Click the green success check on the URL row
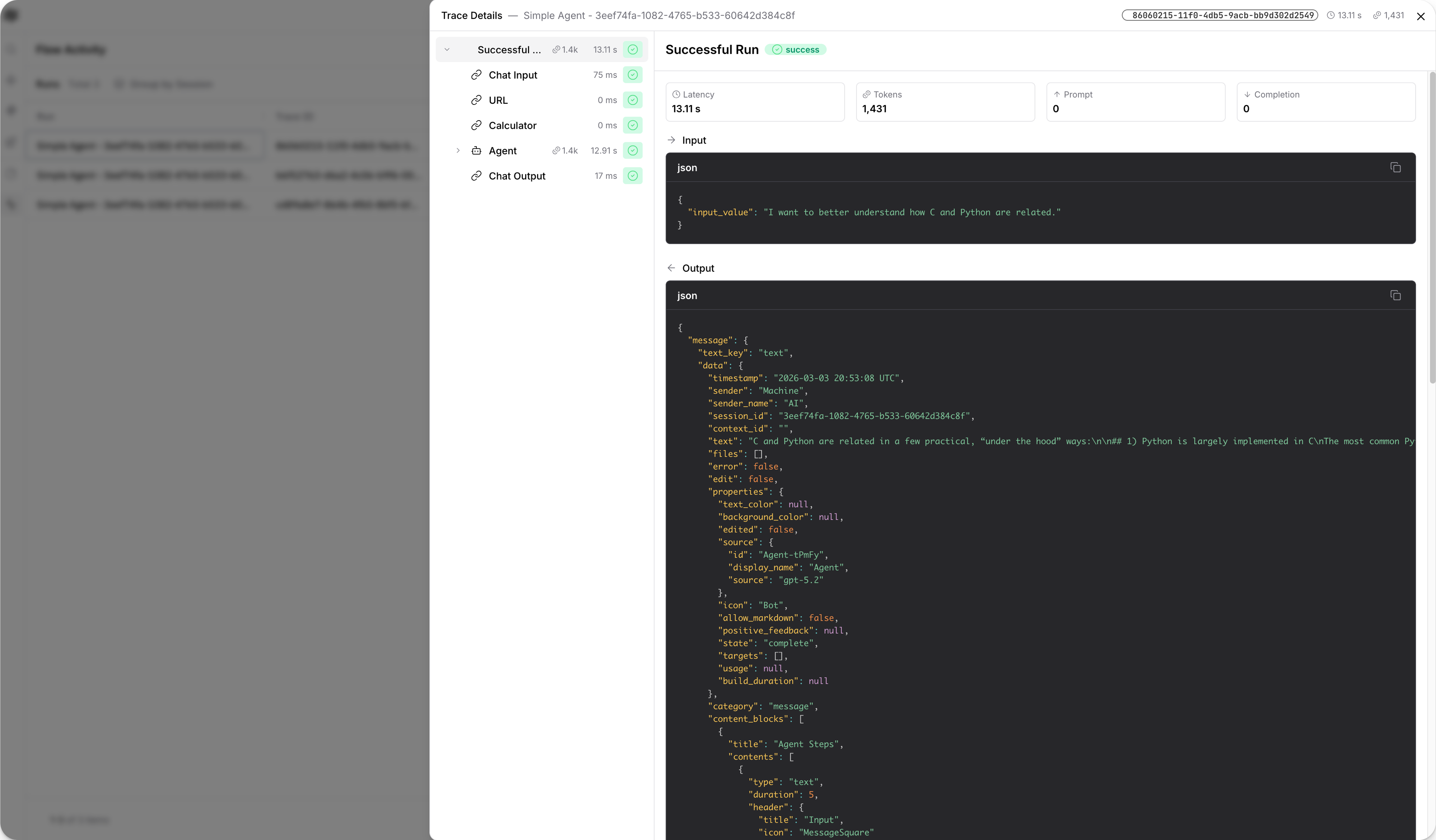The width and height of the screenshot is (1436, 840). (633, 100)
